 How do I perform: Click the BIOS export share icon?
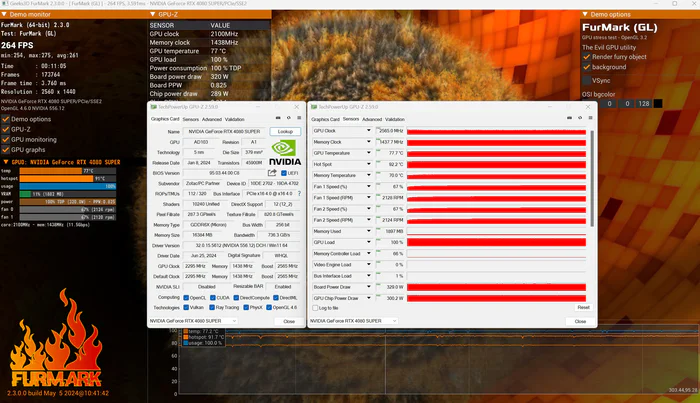(x=272, y=173)
